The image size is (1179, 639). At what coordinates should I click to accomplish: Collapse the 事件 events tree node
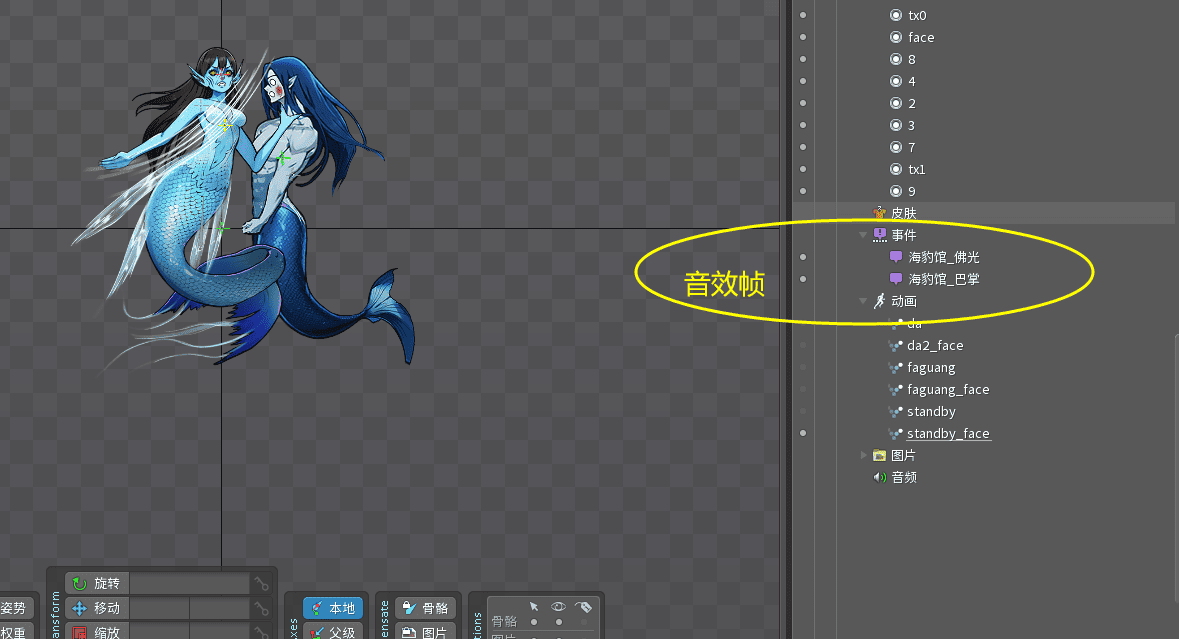coord(863,235)
